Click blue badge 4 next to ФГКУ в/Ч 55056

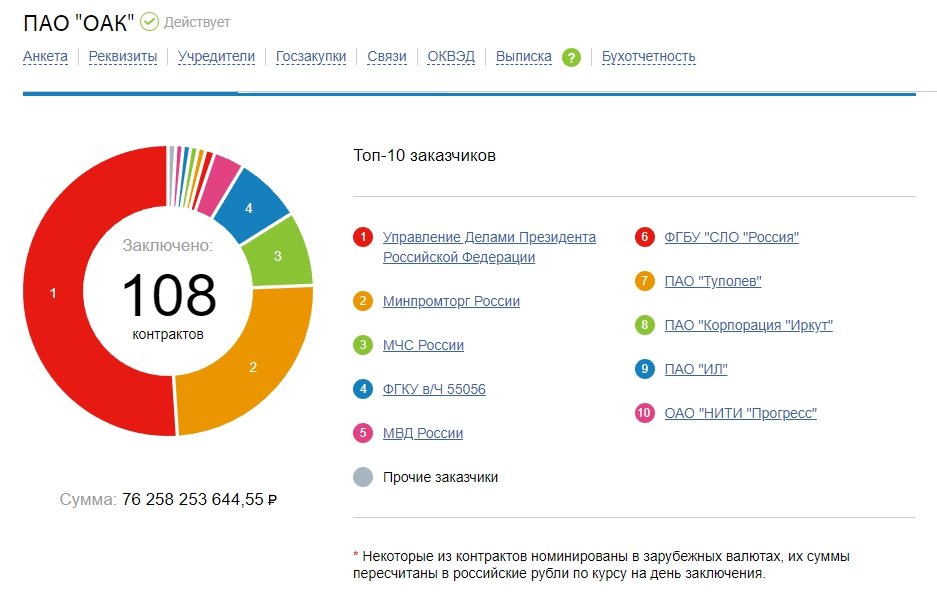coord(363,389)
